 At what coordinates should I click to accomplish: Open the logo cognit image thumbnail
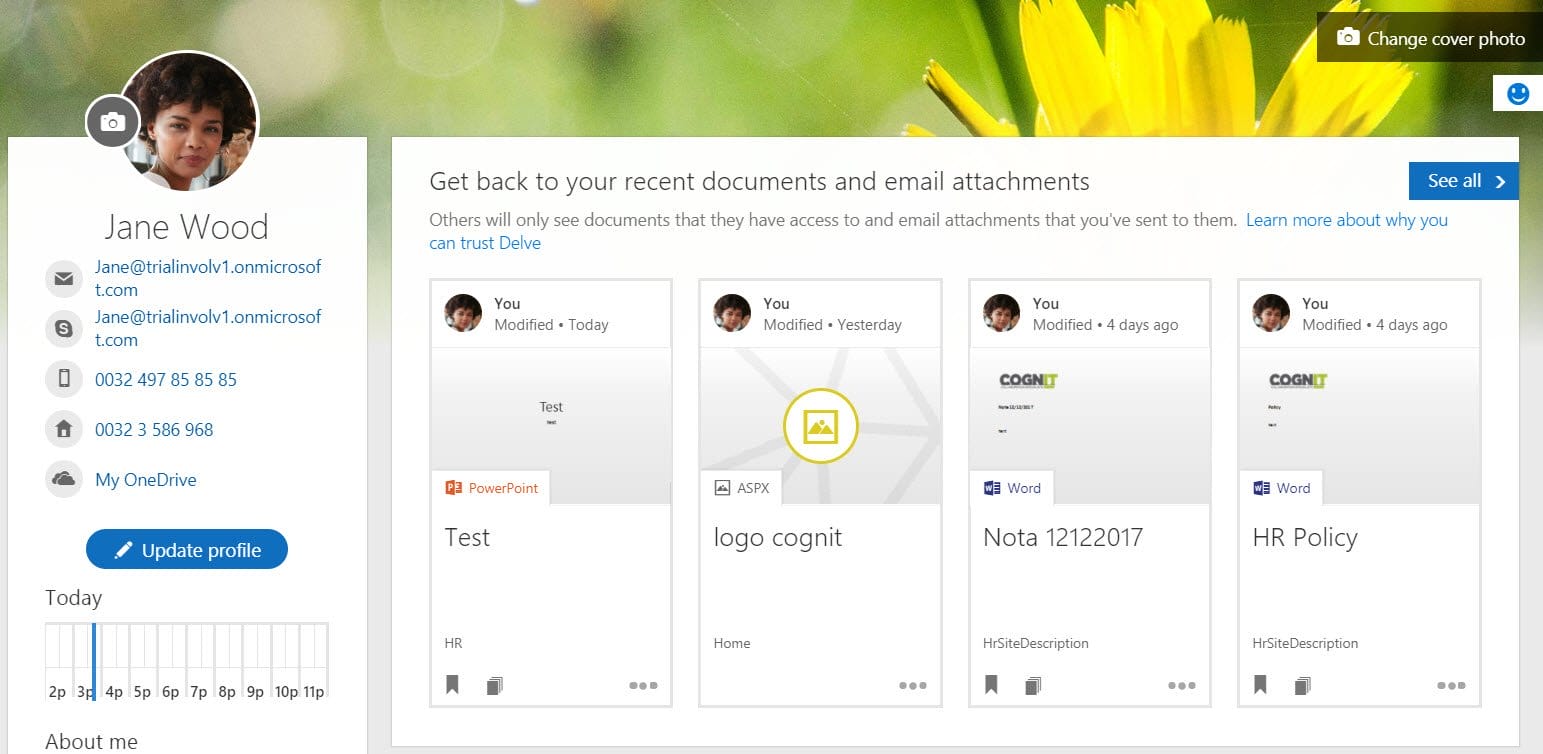820,426
